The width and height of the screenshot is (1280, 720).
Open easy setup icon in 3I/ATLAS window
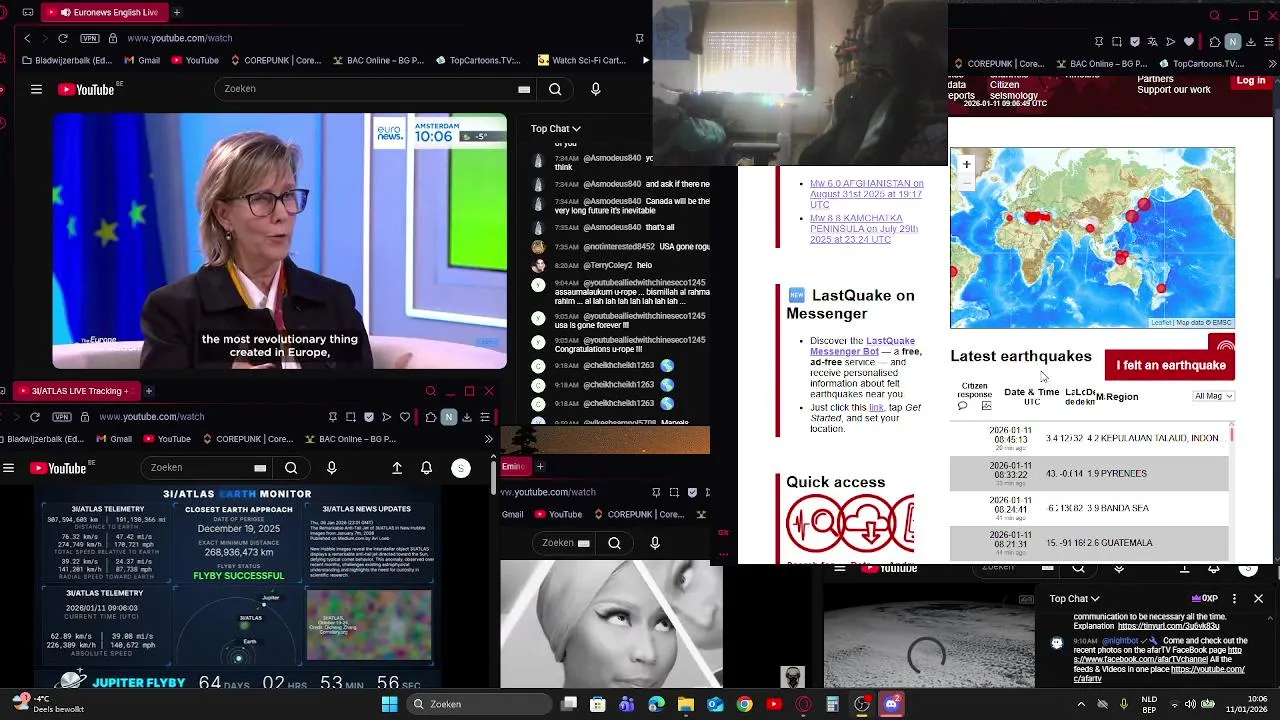(x=485, y=417)
